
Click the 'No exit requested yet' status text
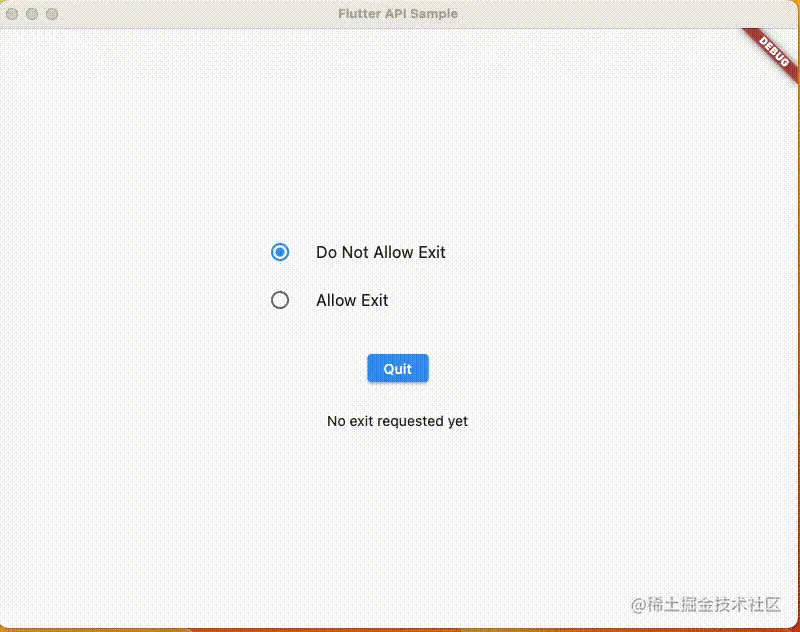coord(397,421)
